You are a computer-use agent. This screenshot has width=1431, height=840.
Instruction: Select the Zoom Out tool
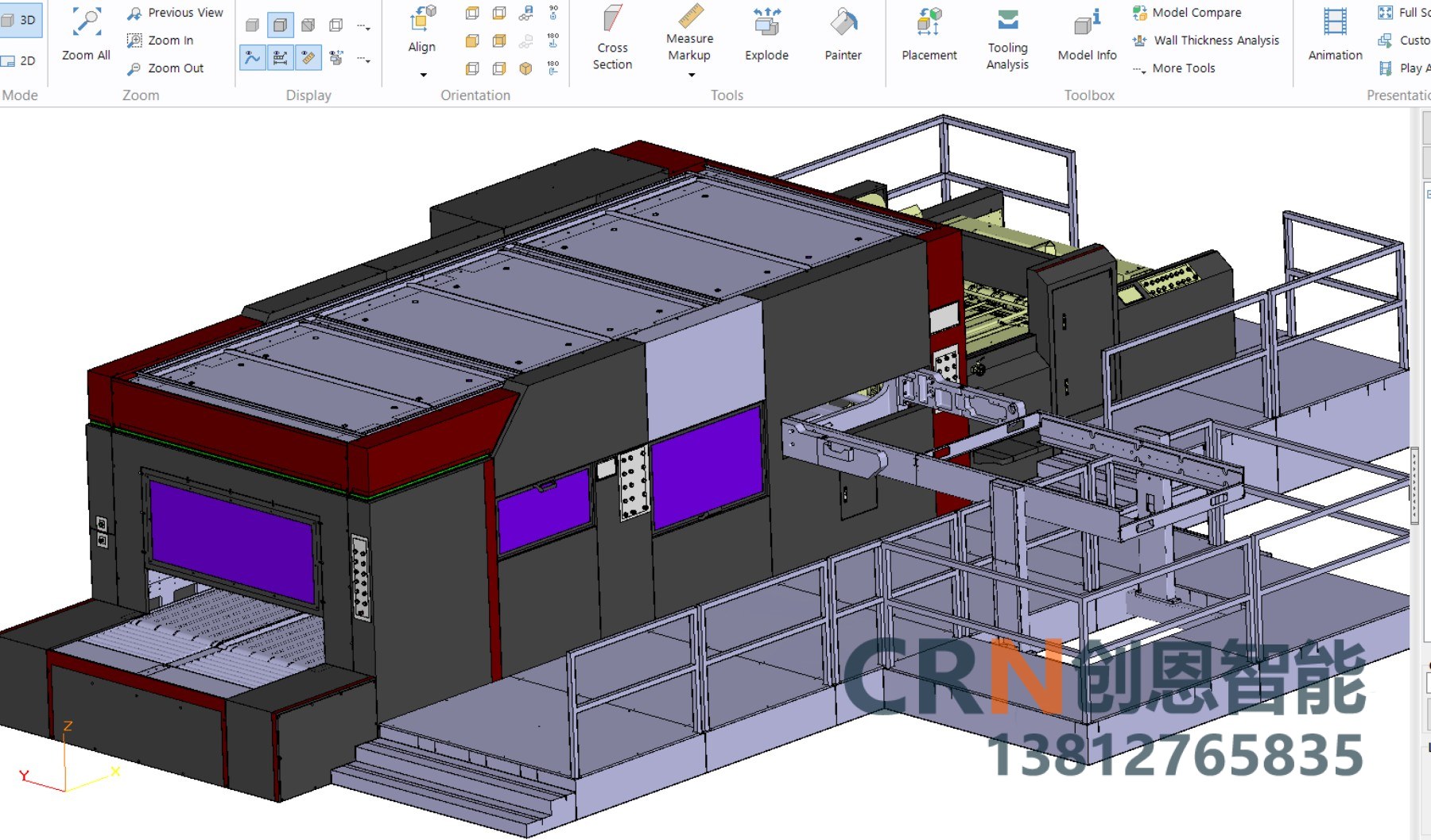tap(165, 68)
